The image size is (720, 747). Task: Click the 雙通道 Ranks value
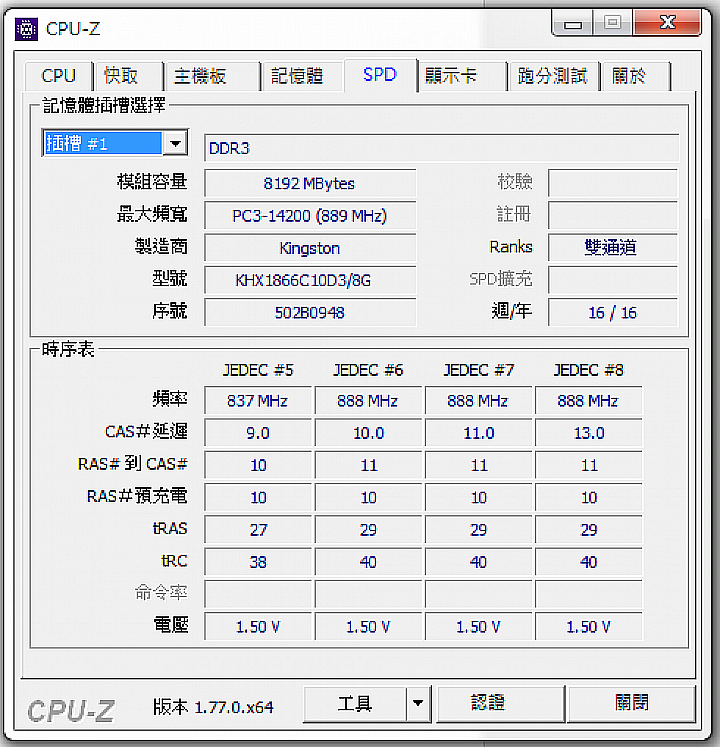click(613, 248)
